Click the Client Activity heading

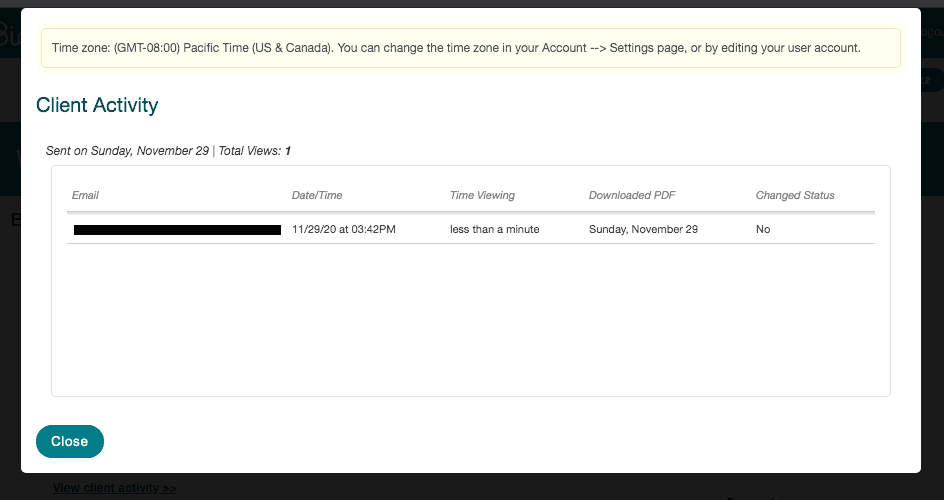coord(97,105)
